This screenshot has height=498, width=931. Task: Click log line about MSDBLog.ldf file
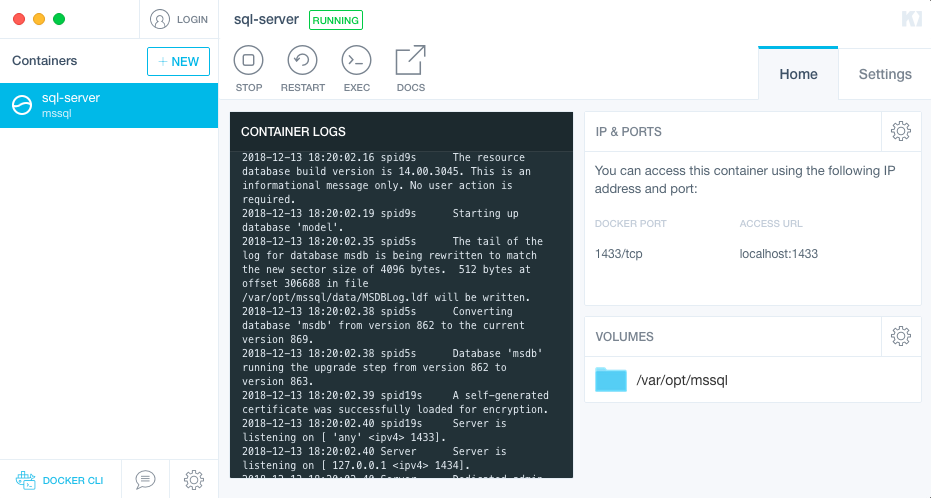[x=390, y=269]
